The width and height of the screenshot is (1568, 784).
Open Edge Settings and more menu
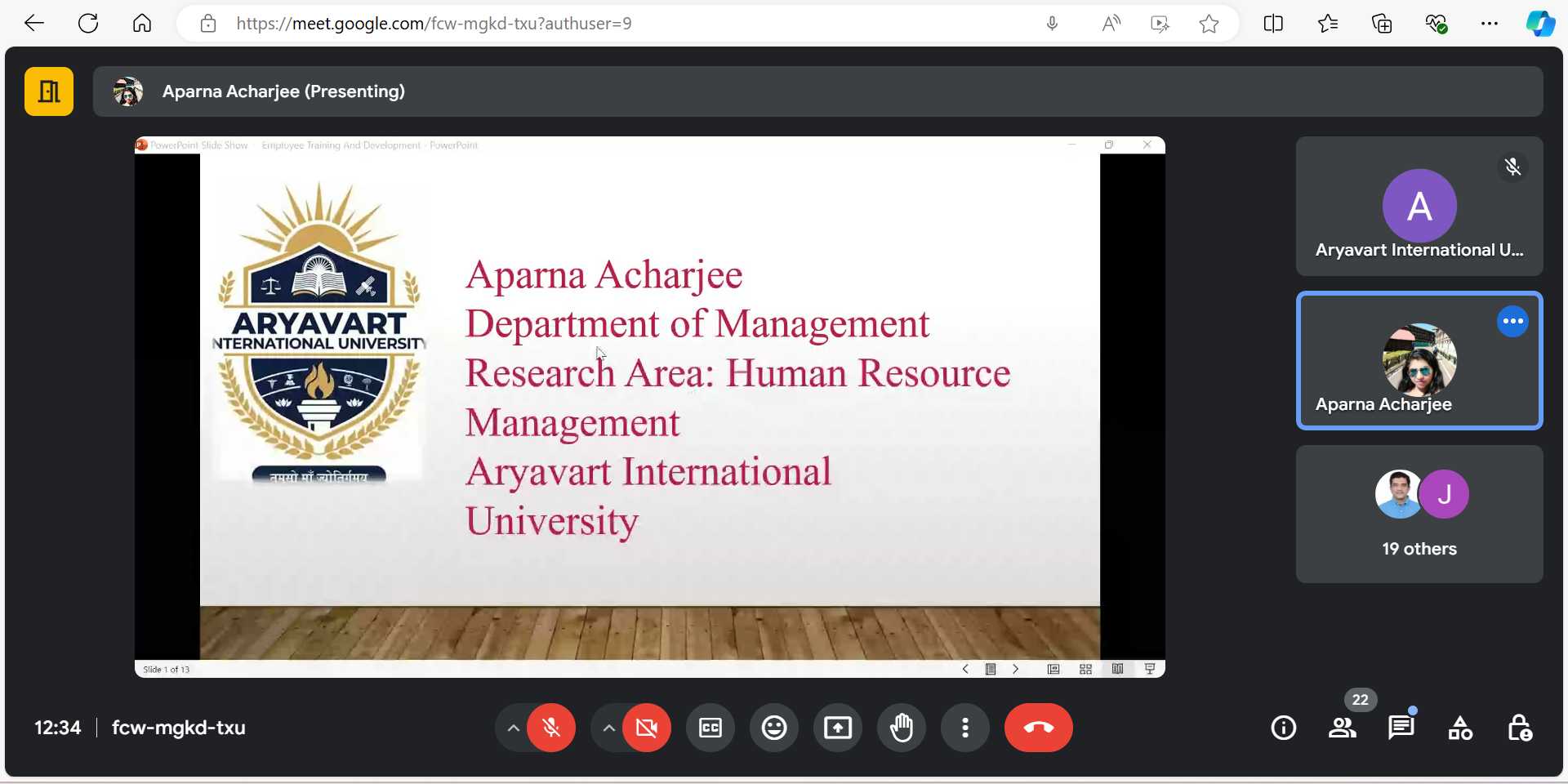click(1490, 24)
